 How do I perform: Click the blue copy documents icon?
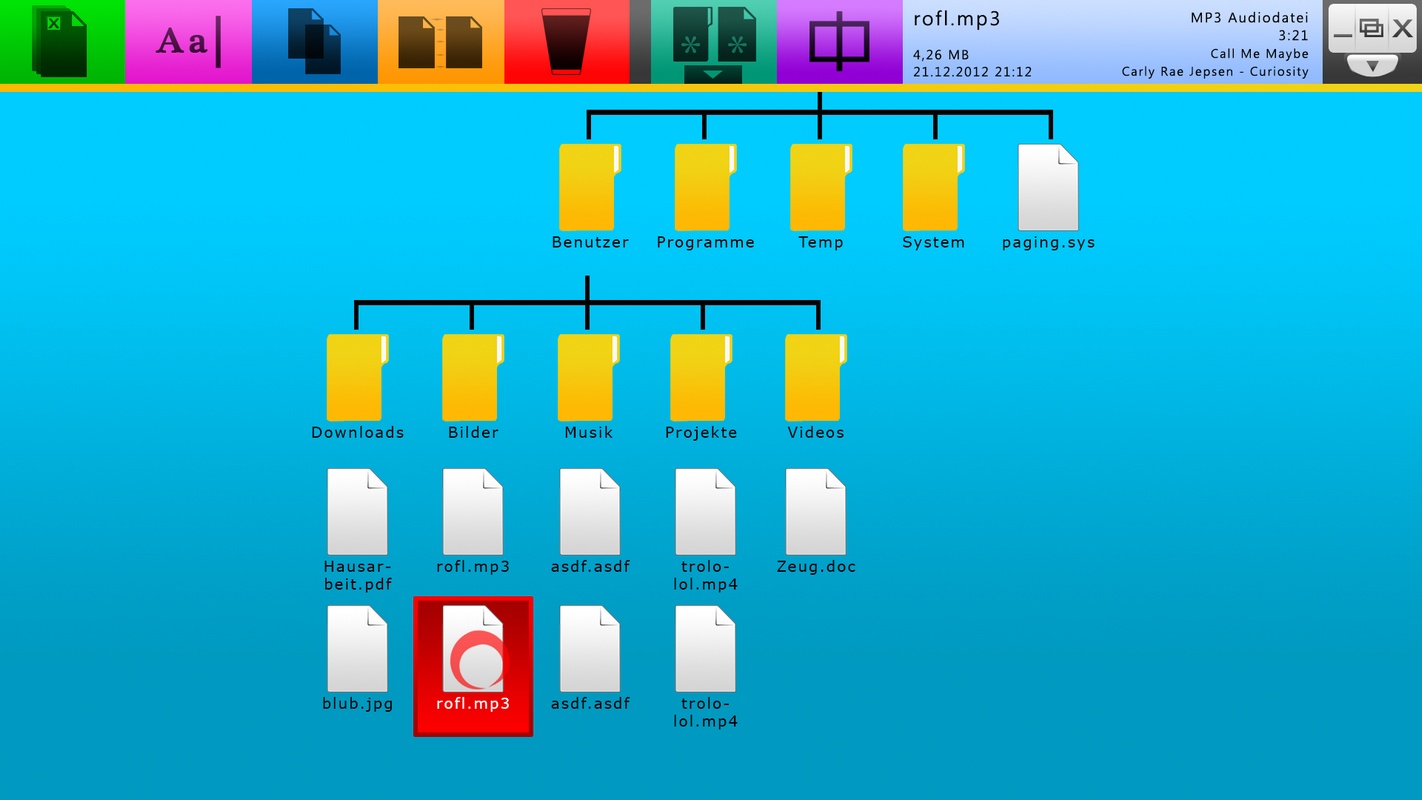[314, 42]
